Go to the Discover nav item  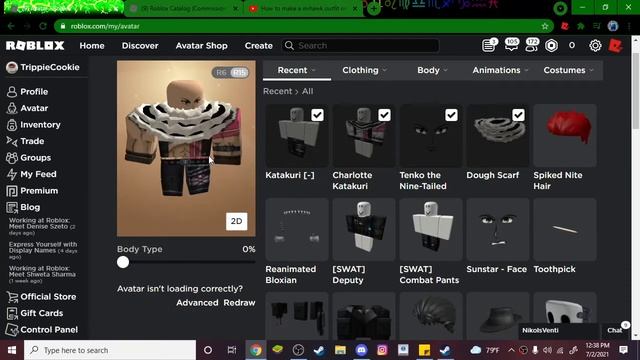coord(140,46)
